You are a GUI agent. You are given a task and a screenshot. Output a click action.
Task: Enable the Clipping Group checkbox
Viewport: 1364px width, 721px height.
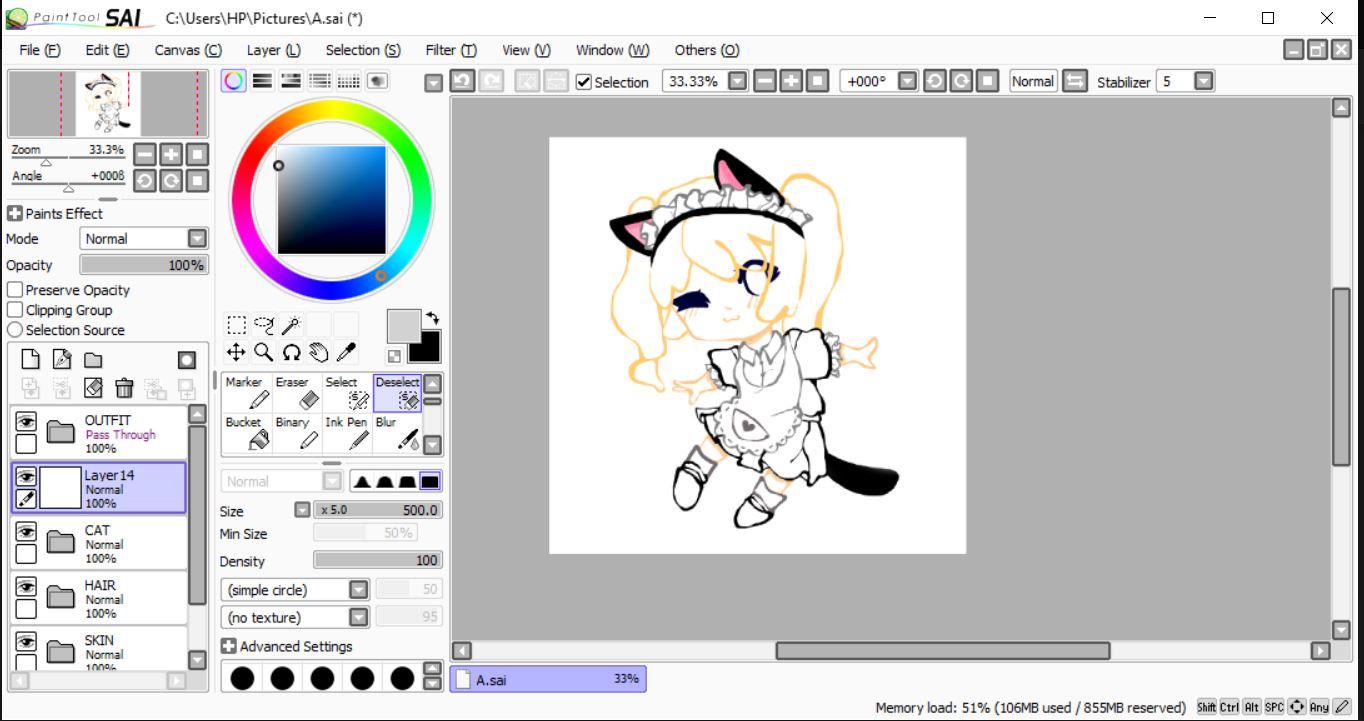(15, 310)
